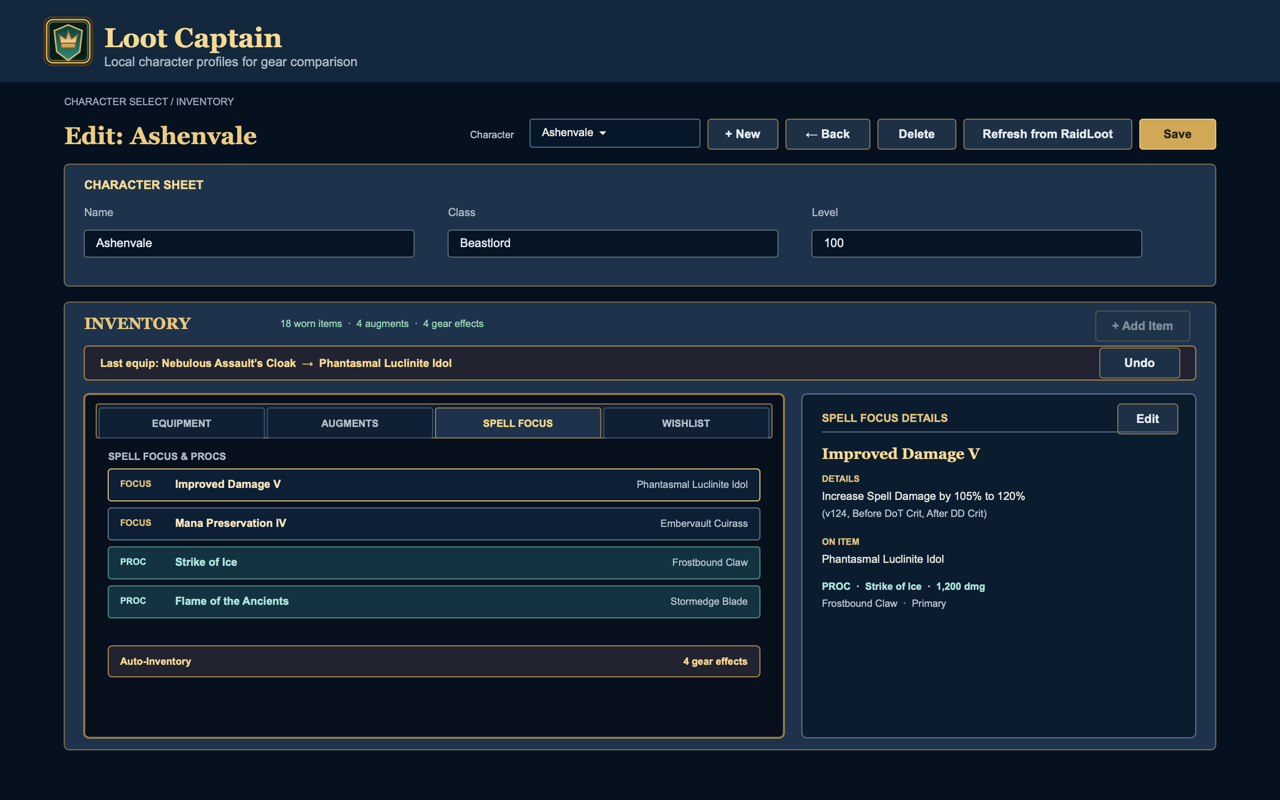Image resolution: width=1280 pixels, height=800 pixels.
Task: Click the 'Increase Spell Damage by 105% to 120%' text
Action: pos(923,496)
